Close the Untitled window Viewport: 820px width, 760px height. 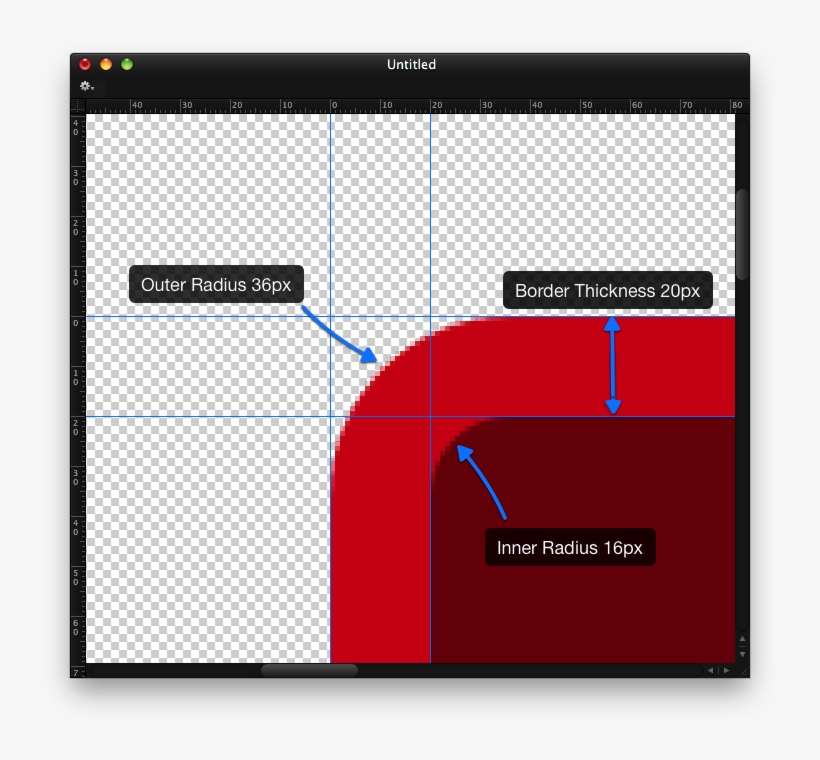tap(85, 64)
